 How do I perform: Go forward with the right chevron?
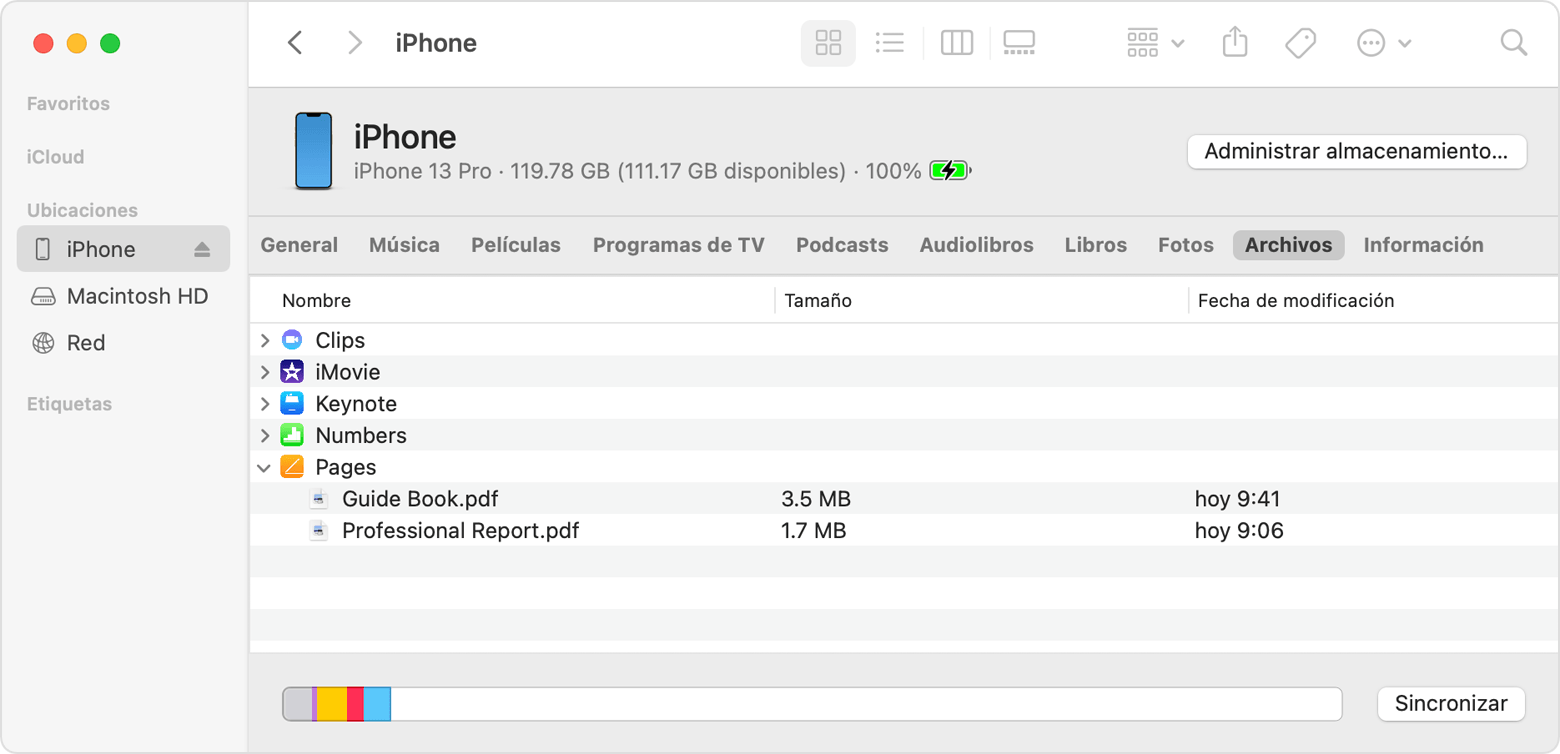pyautogui.click(x=354, y=43)
